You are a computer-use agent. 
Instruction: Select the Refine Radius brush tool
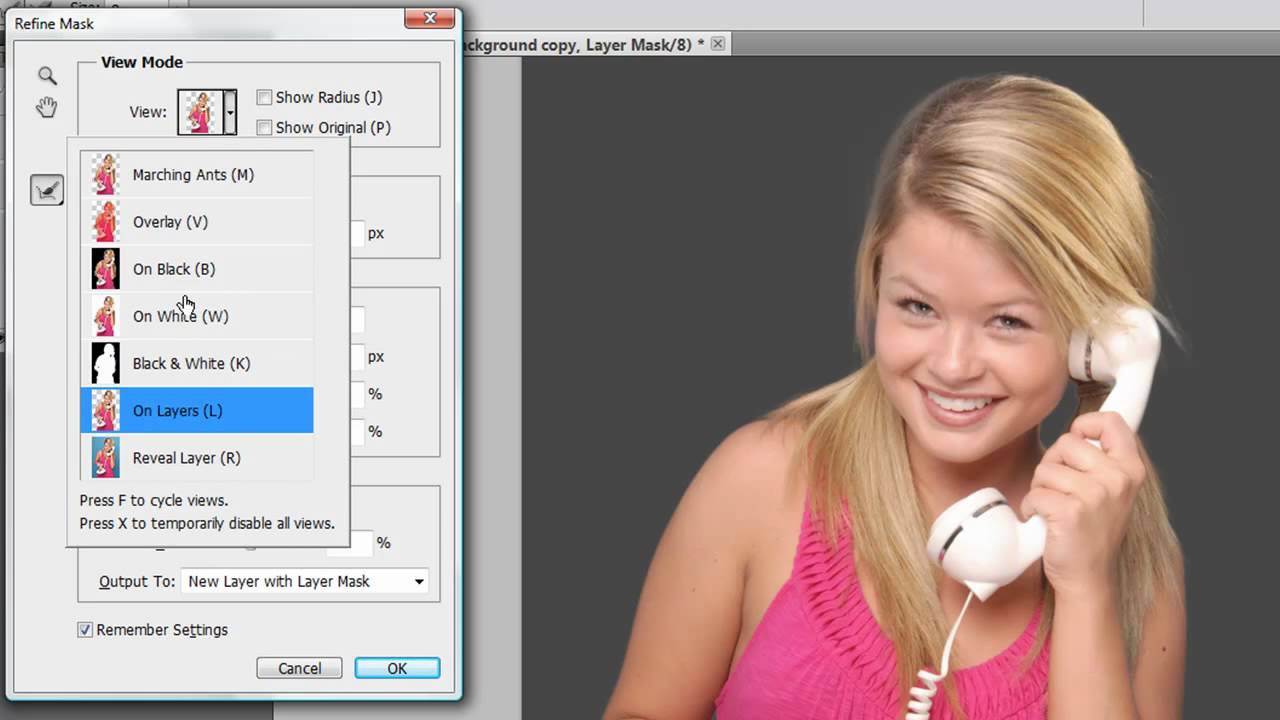[47, 189]
